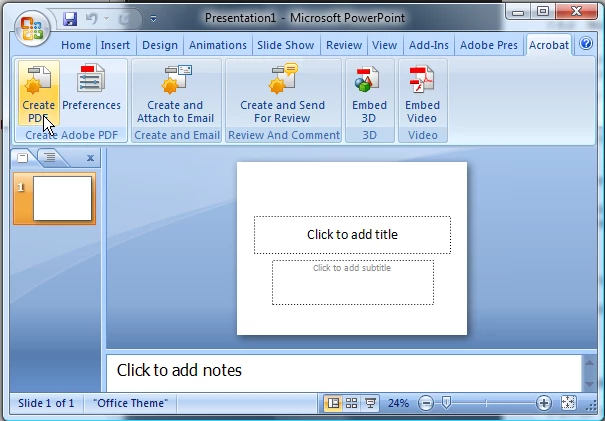Screen dimensions: 605x421
Task: Switch to the Slides thumbnail pane tab
Action: 23,157
